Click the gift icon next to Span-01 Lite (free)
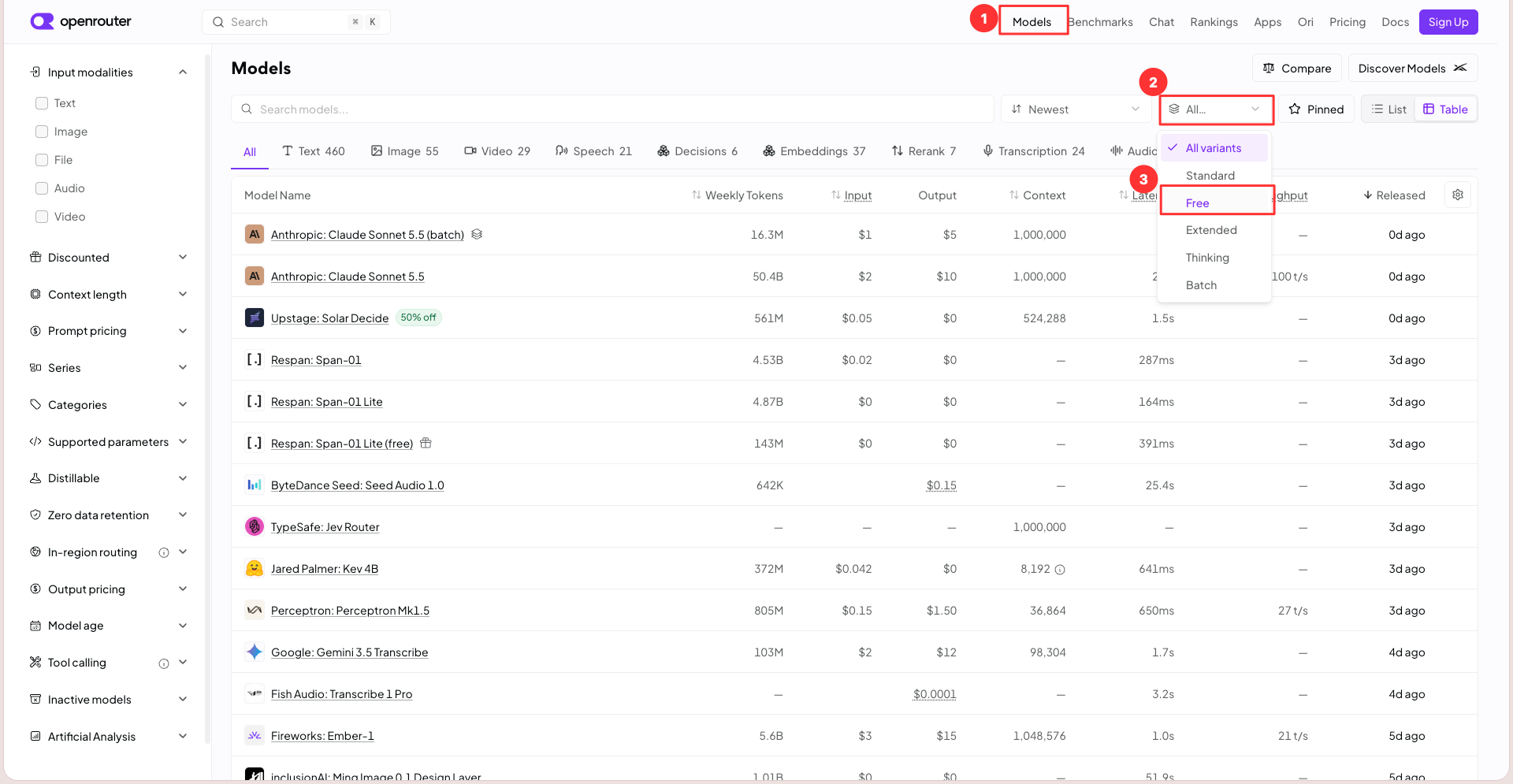The height and width of the screenshot is (784, 1513). (x=426, y=443)
